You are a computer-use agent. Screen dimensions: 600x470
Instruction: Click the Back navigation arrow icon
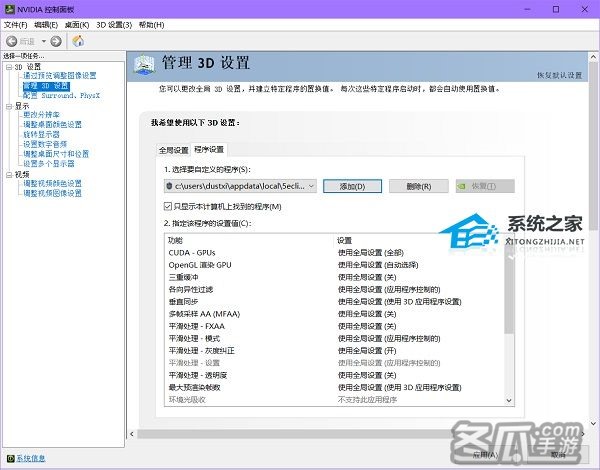click(11, 41)
